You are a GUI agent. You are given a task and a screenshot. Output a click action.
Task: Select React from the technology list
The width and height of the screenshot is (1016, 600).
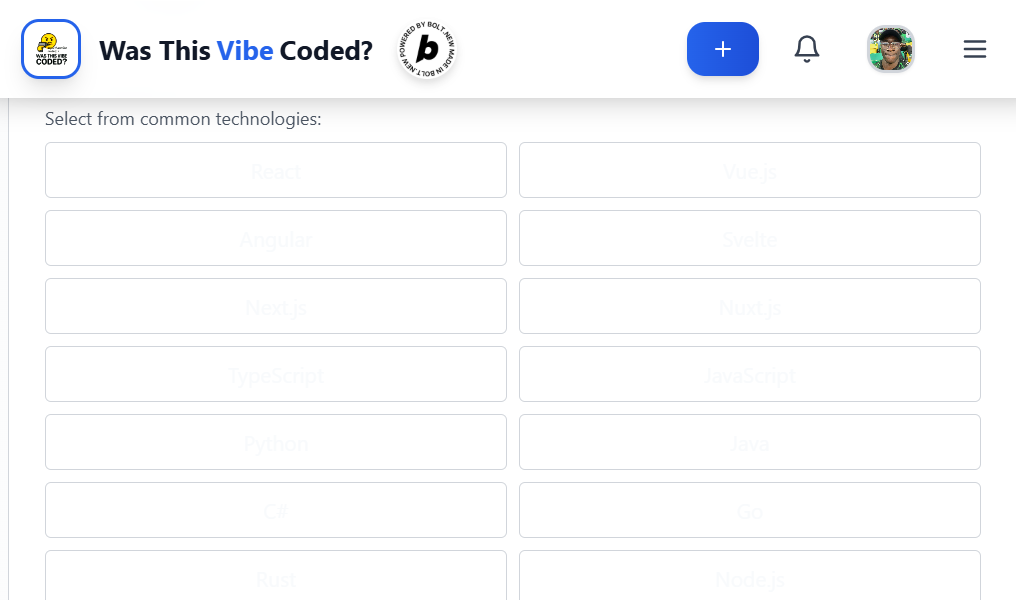[275, 170]
